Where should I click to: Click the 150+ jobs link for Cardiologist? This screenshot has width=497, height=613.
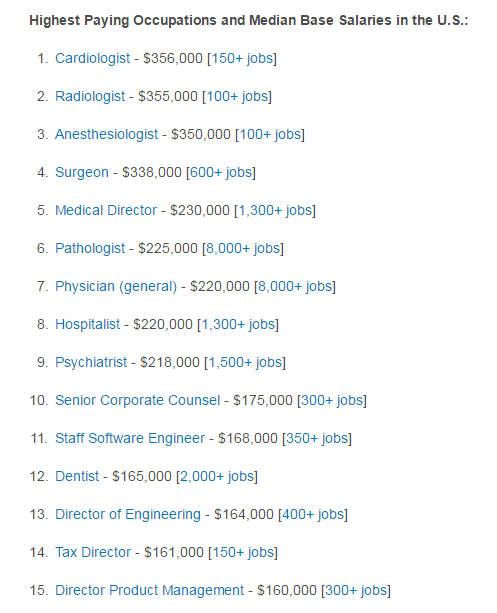[x=242, y=59]
